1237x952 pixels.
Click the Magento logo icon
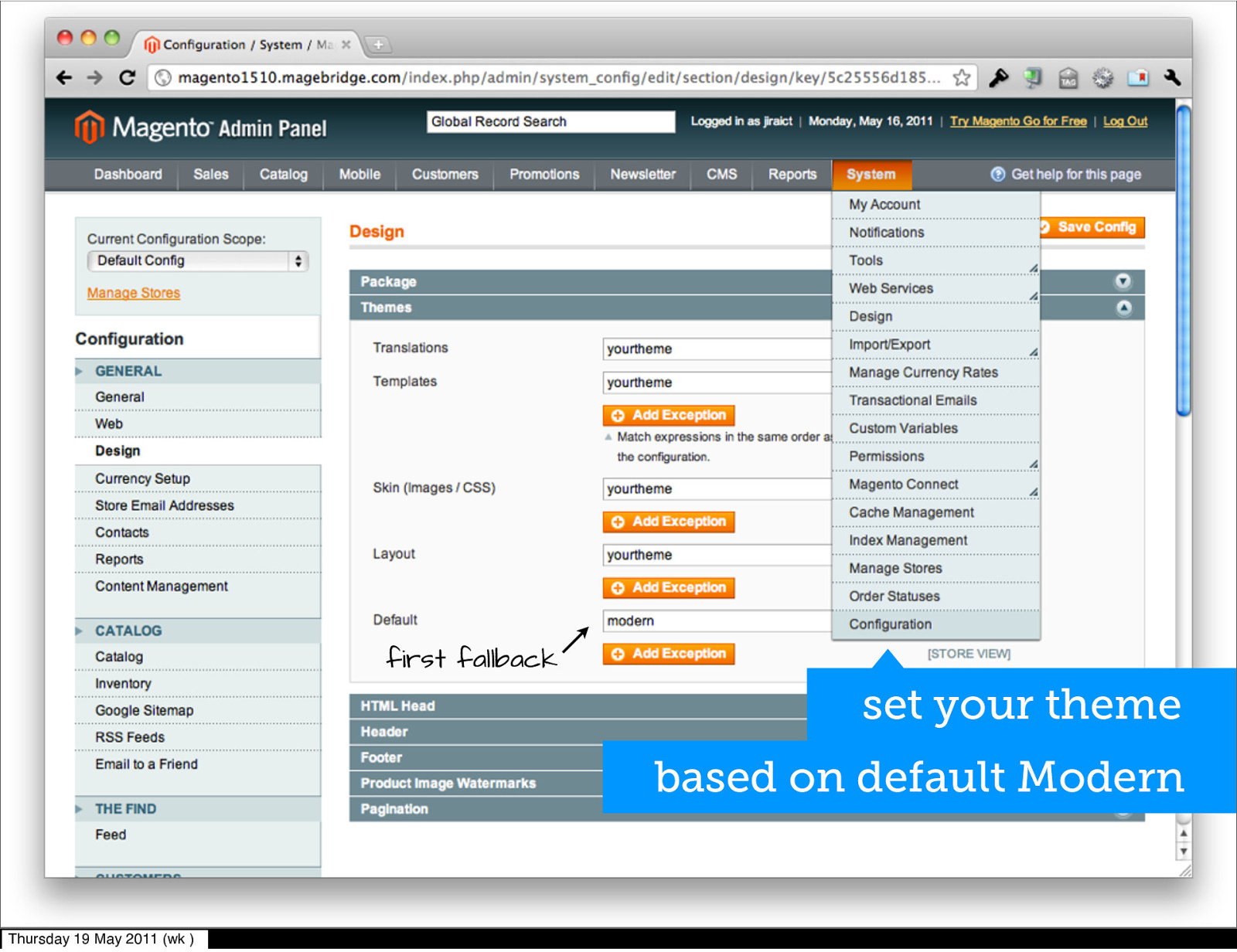[x=89, y=127]
